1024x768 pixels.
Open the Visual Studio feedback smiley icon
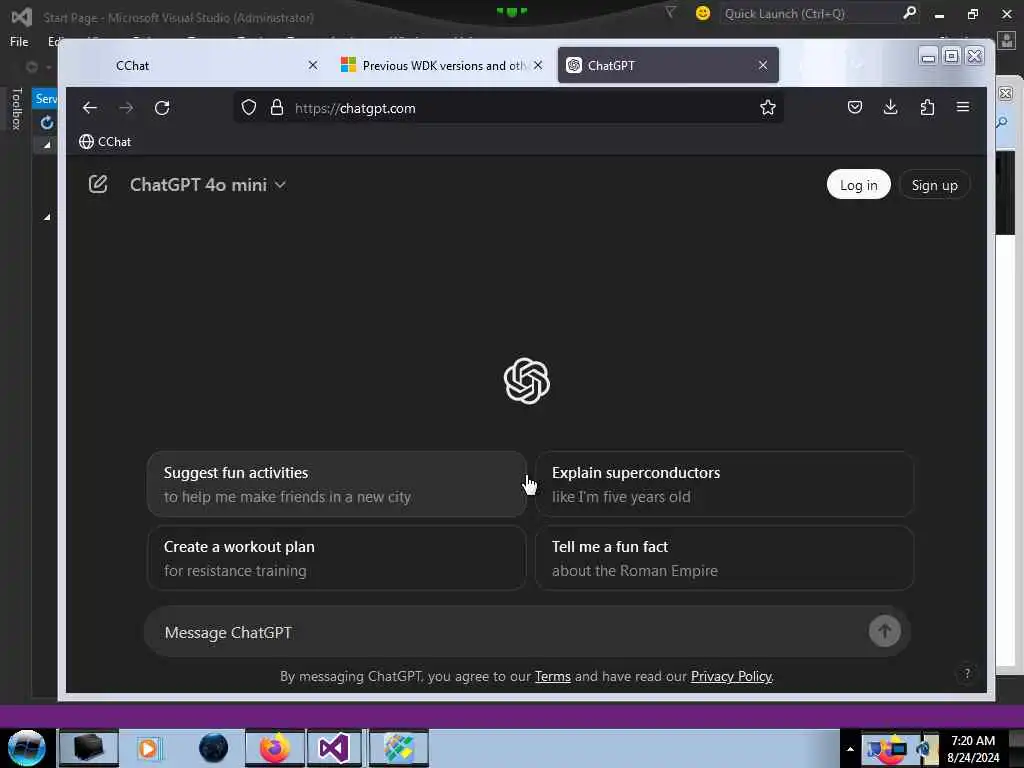(x=703, y=13)
